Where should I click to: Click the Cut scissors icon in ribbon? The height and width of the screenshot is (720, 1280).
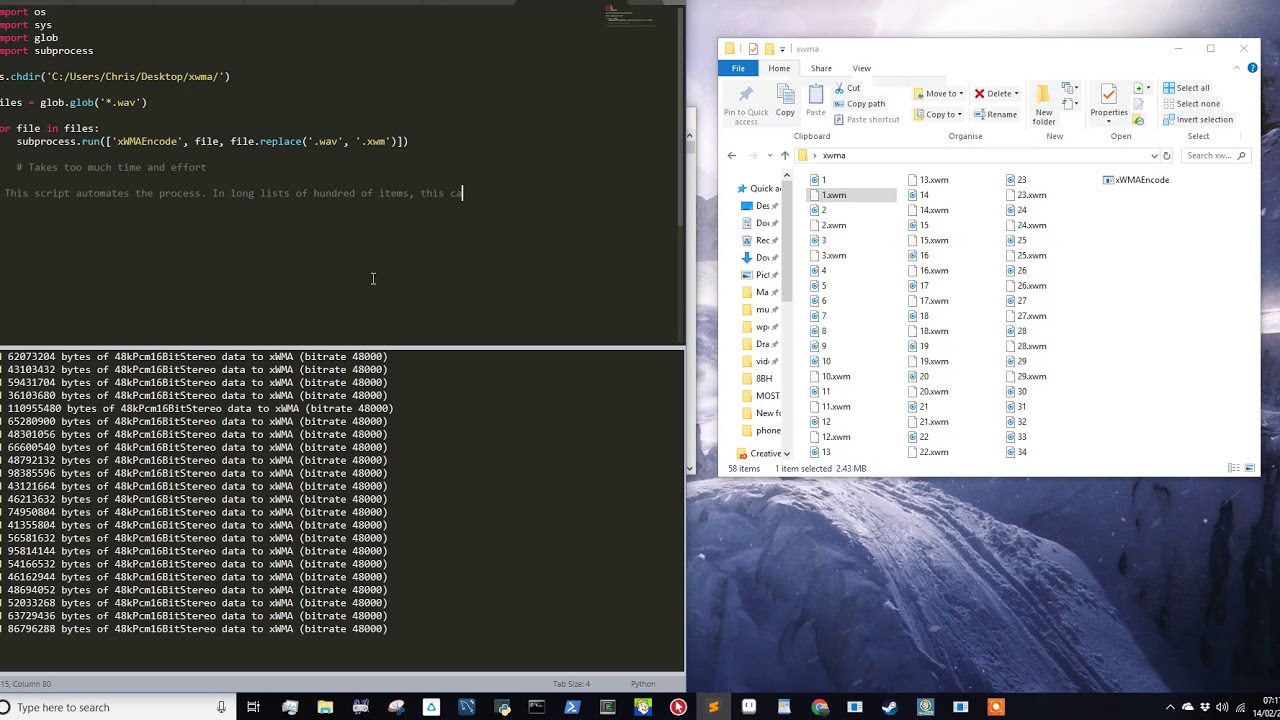pyautogui.click(x=839, y=88)
